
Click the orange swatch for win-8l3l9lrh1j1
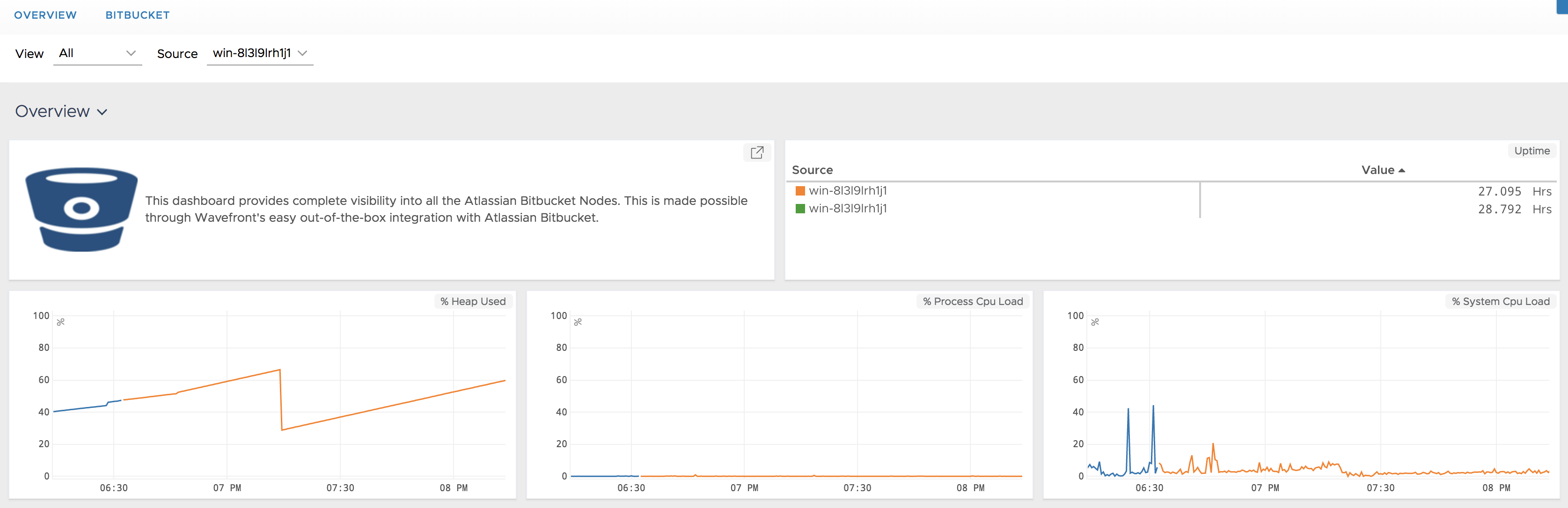[800, 191]
